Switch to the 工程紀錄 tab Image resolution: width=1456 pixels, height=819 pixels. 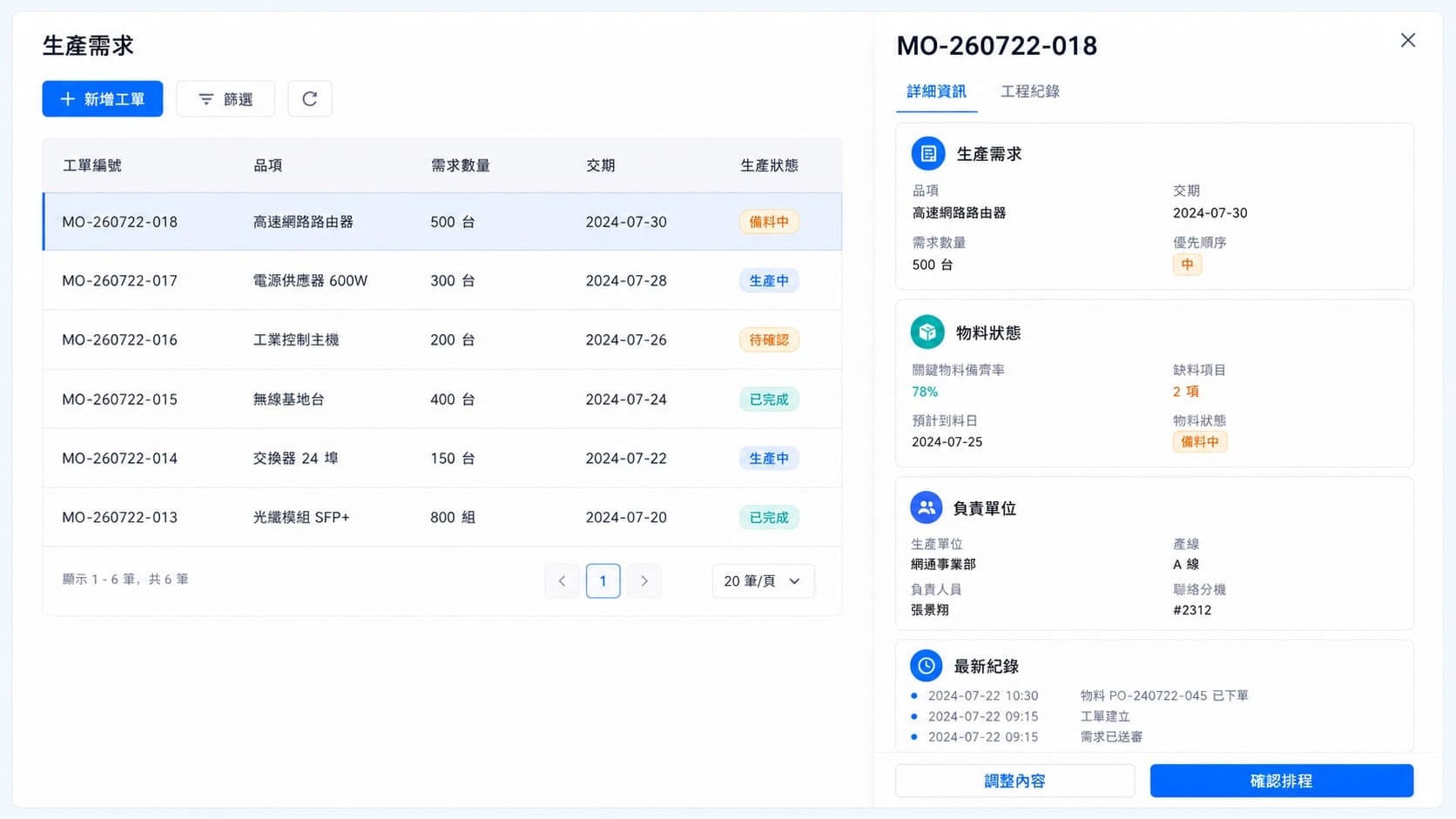(1030, 91)
